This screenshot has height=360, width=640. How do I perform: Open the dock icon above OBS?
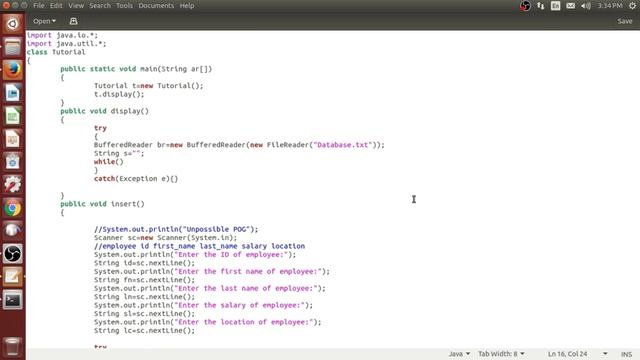pos(13,231)
